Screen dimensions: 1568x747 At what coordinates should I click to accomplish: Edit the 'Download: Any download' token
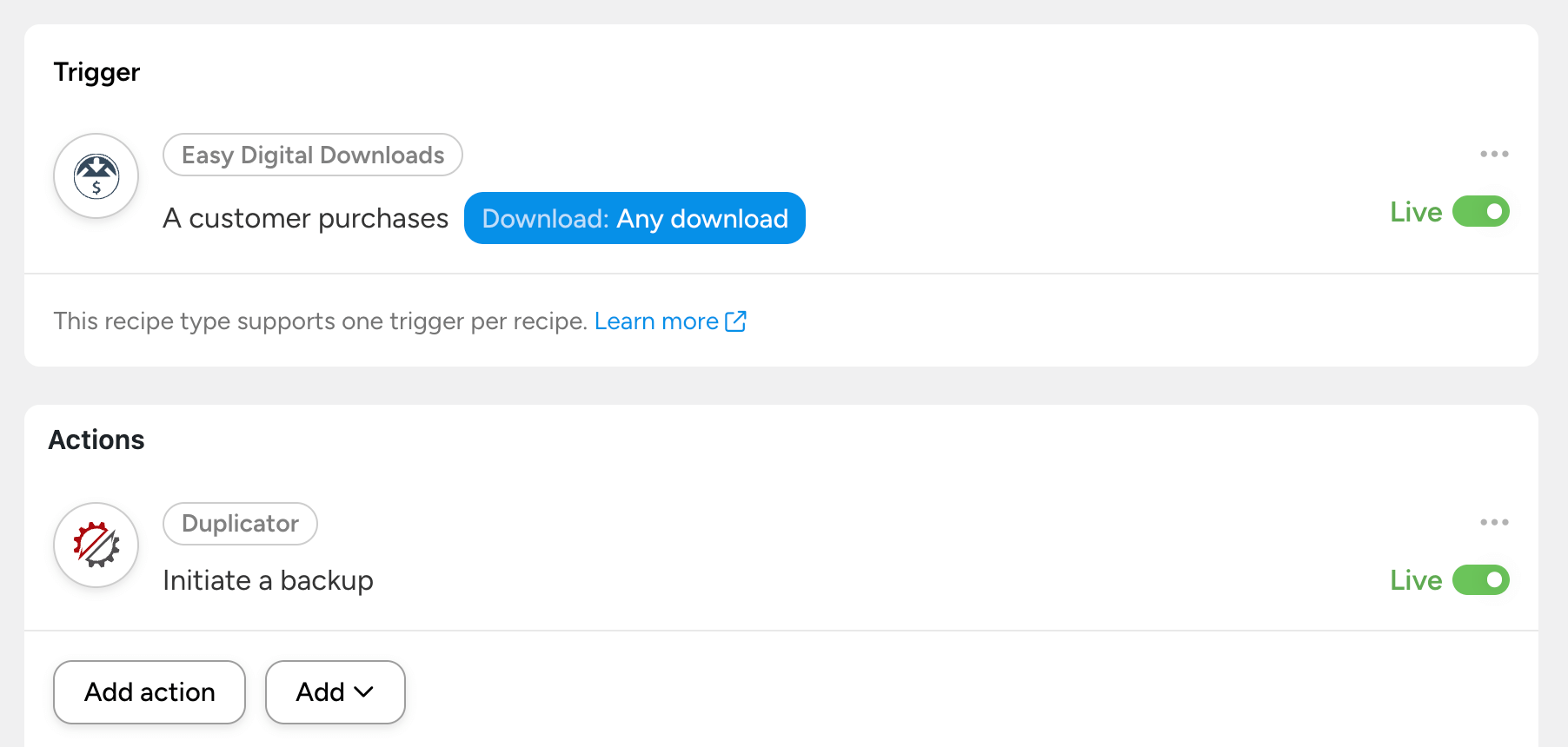(x=635, y=218)
